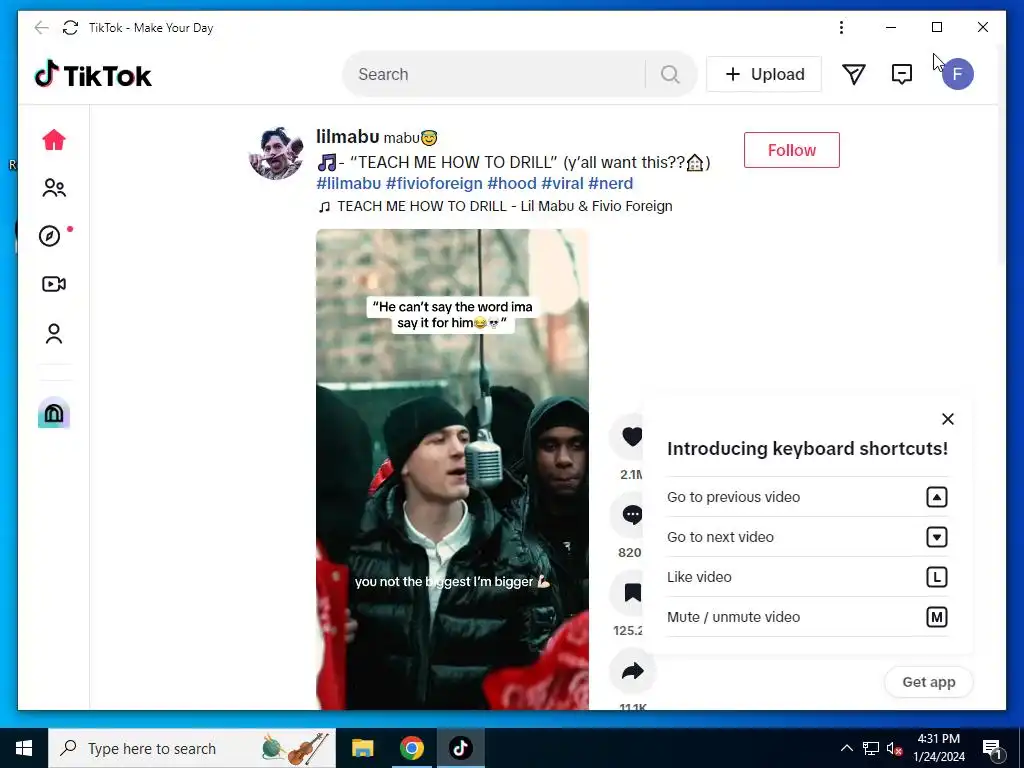Open the F profile avatar menu
The image size is (1024, 768).
[957, 74]
